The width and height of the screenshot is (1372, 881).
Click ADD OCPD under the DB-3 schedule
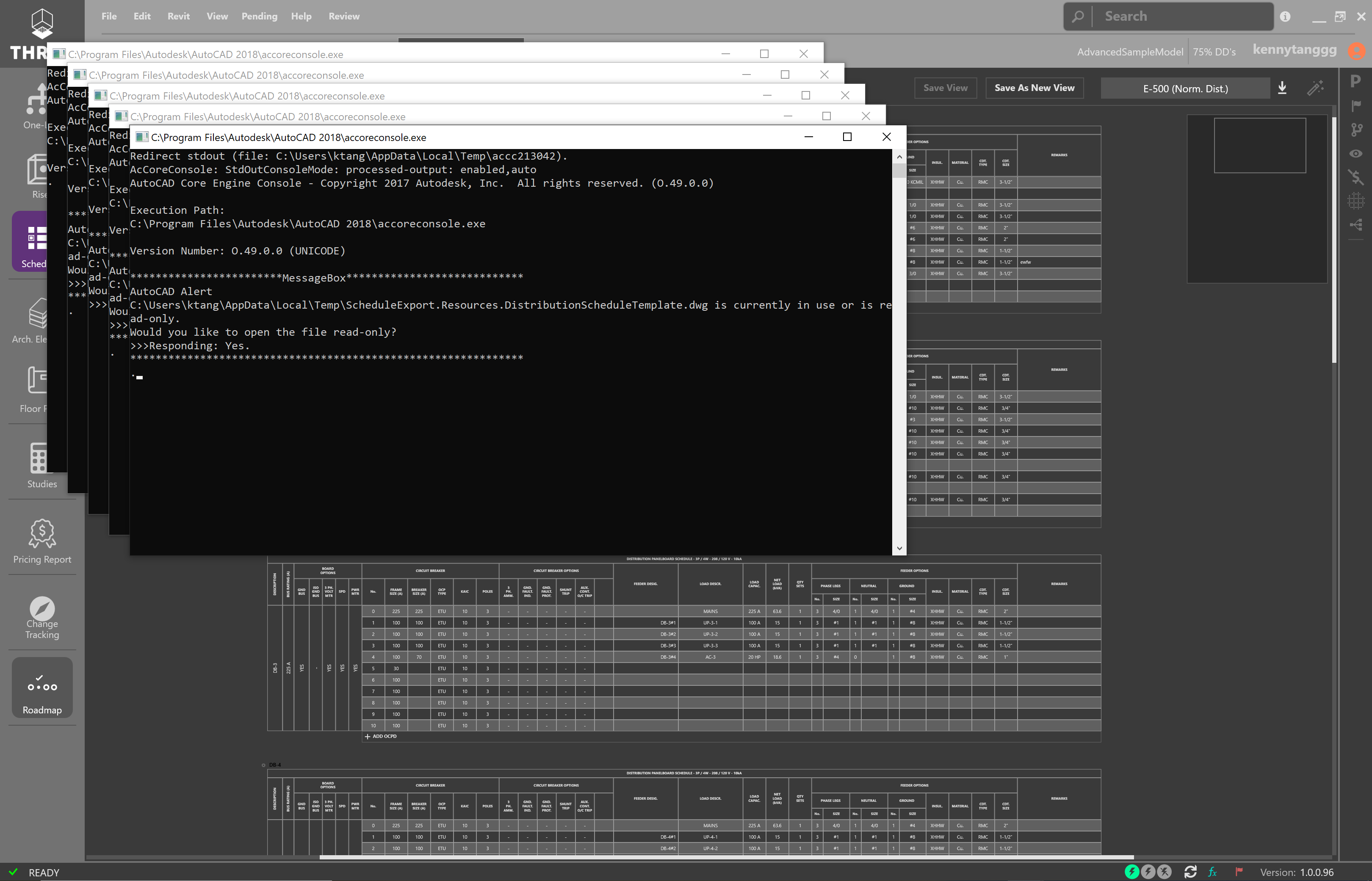point(380,736)
